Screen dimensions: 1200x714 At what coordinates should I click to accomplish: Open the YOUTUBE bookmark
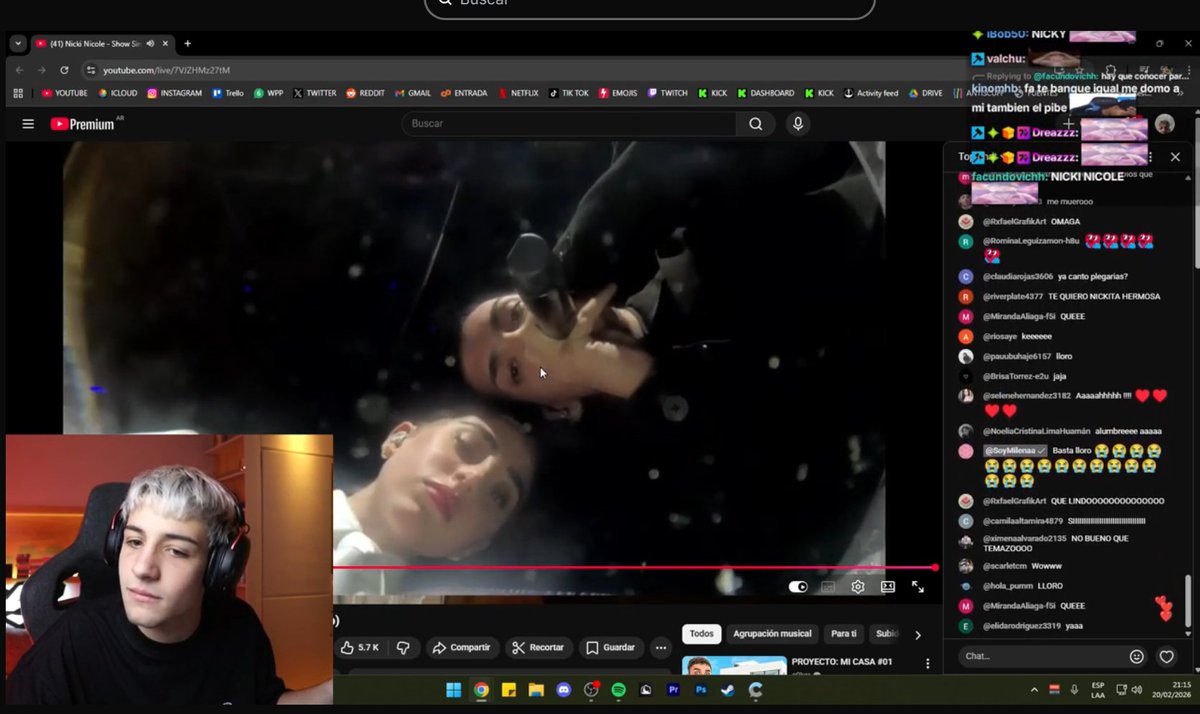65,93
